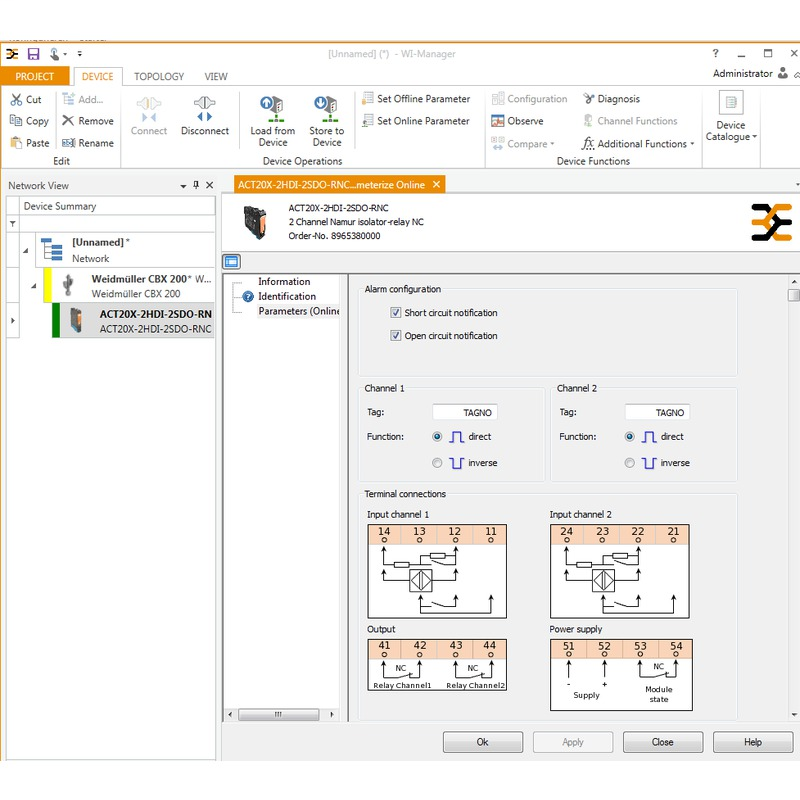800x800 pixels.
Task: Collapse the ribbon with the arrow under title bar
Action: click(796, 75)
